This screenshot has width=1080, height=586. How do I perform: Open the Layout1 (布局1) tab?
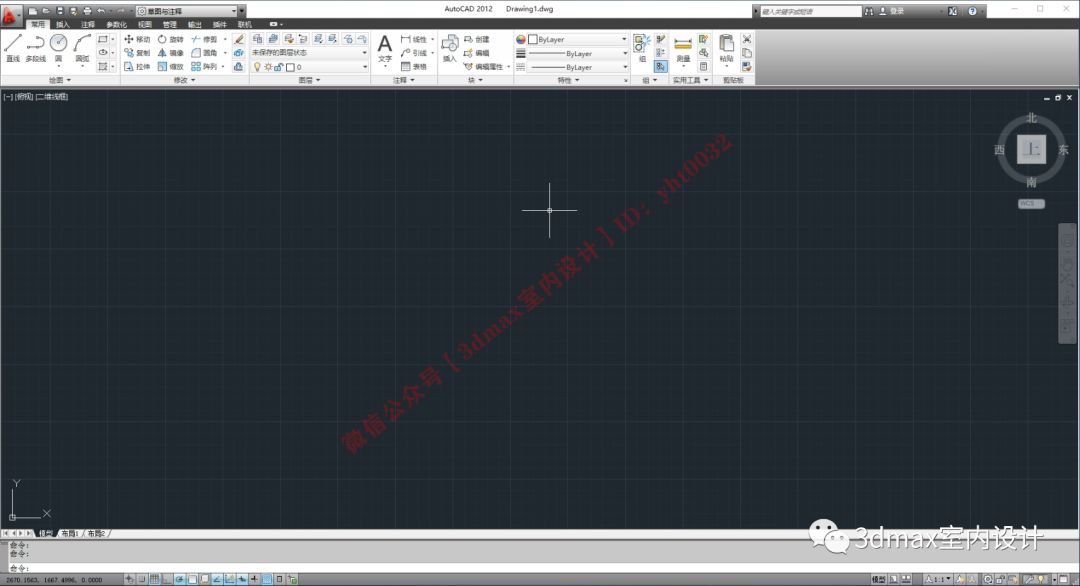(x=70, y=534)
